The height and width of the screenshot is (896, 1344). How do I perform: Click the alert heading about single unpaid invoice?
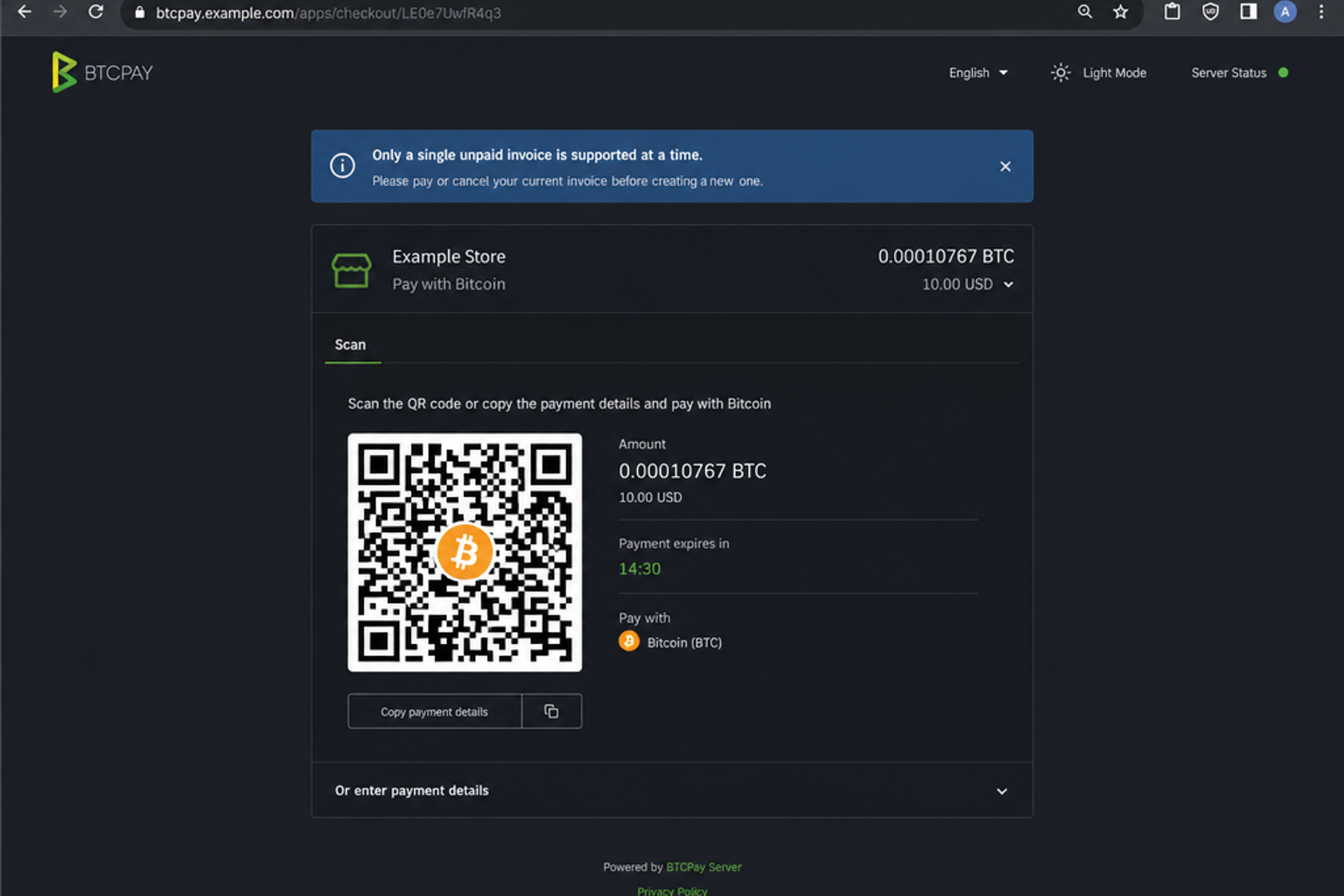point(537,155)
